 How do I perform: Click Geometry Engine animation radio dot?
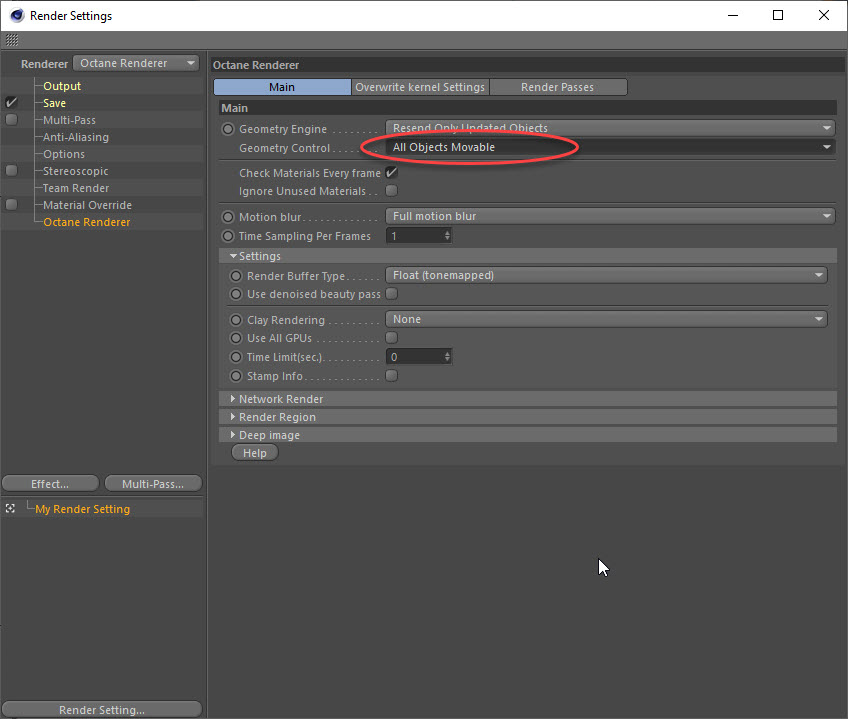point(228,129)
